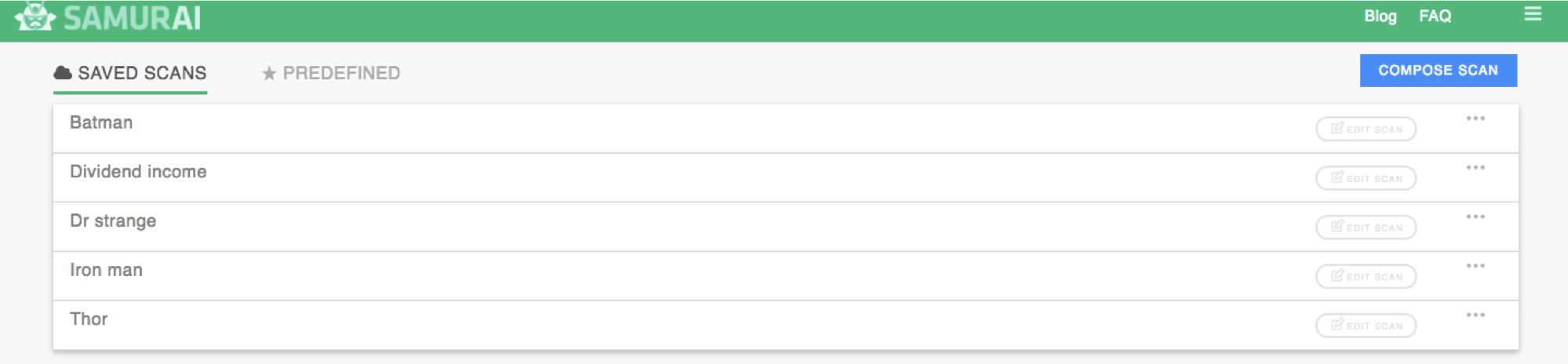Click the Samurai logo icon
Image resolution: width=1568 pixels, height=364 pixels.
(x=35, y=16)
